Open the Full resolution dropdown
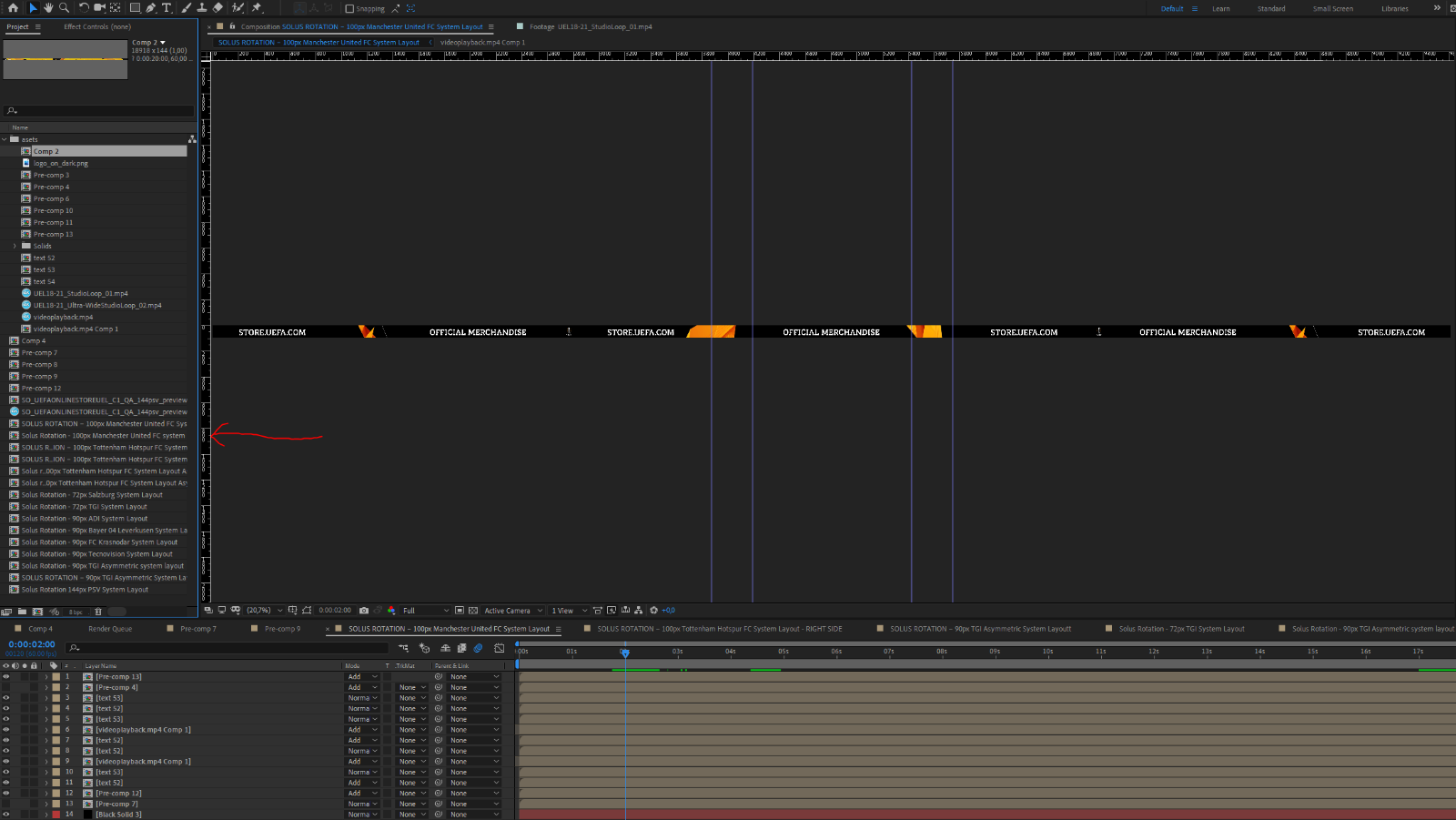This screenshot has height=820, width=1456. [426, 611]
